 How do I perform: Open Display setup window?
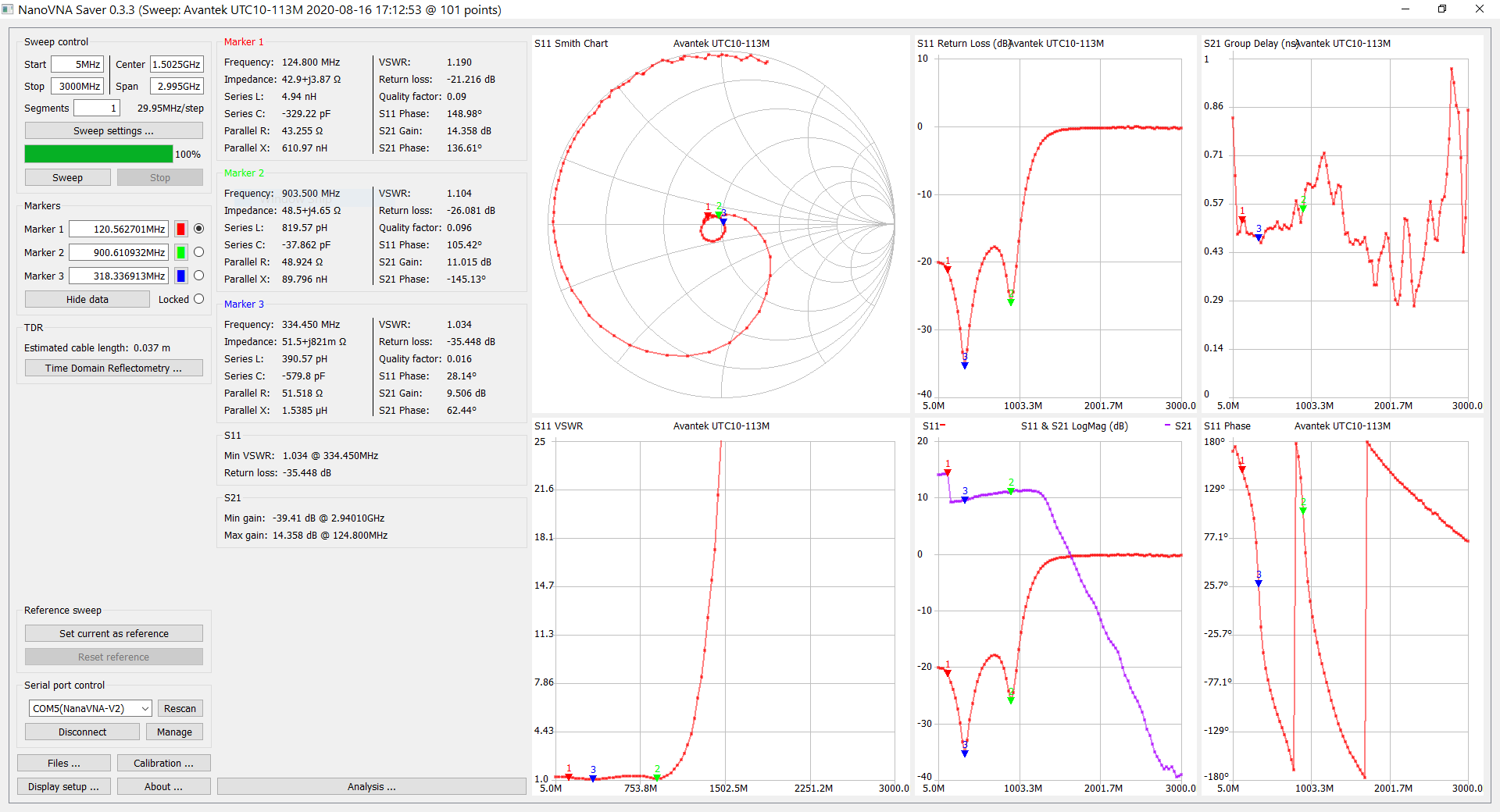tap(63, 786)
